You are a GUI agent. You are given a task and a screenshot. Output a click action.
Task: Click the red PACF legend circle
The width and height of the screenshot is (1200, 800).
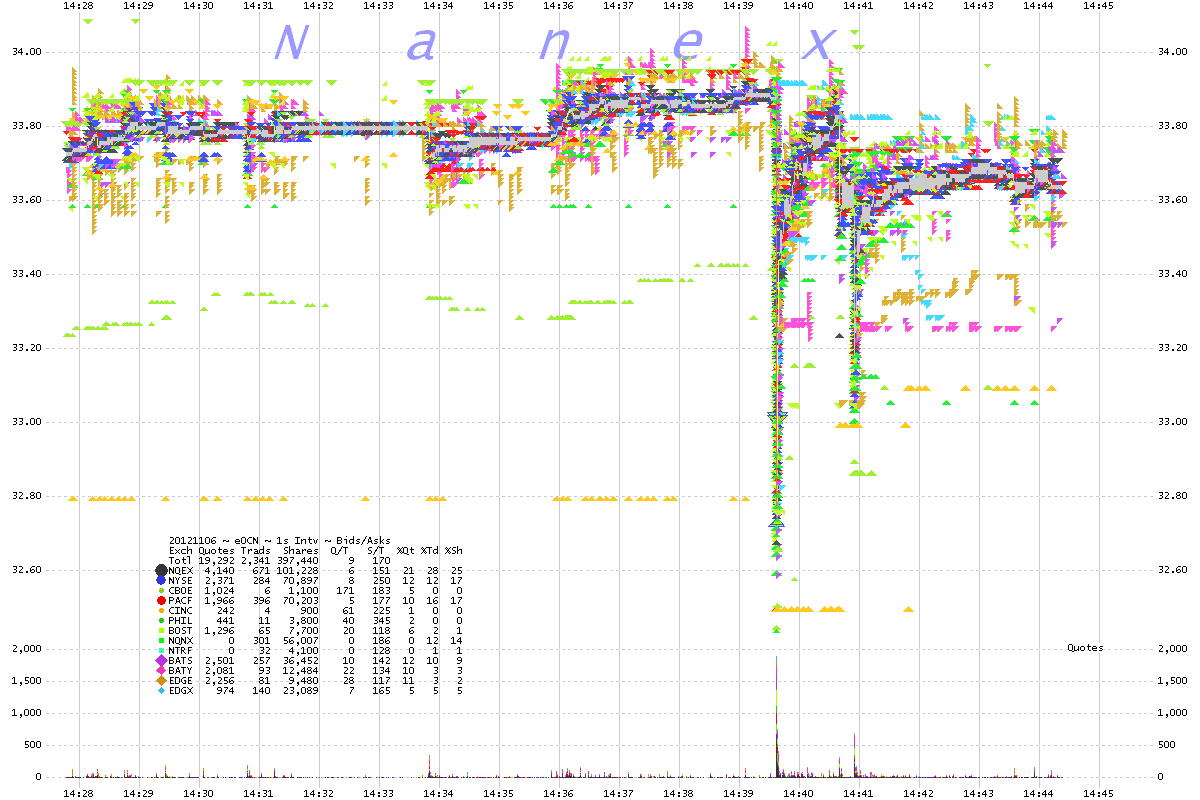pos(161,600)
